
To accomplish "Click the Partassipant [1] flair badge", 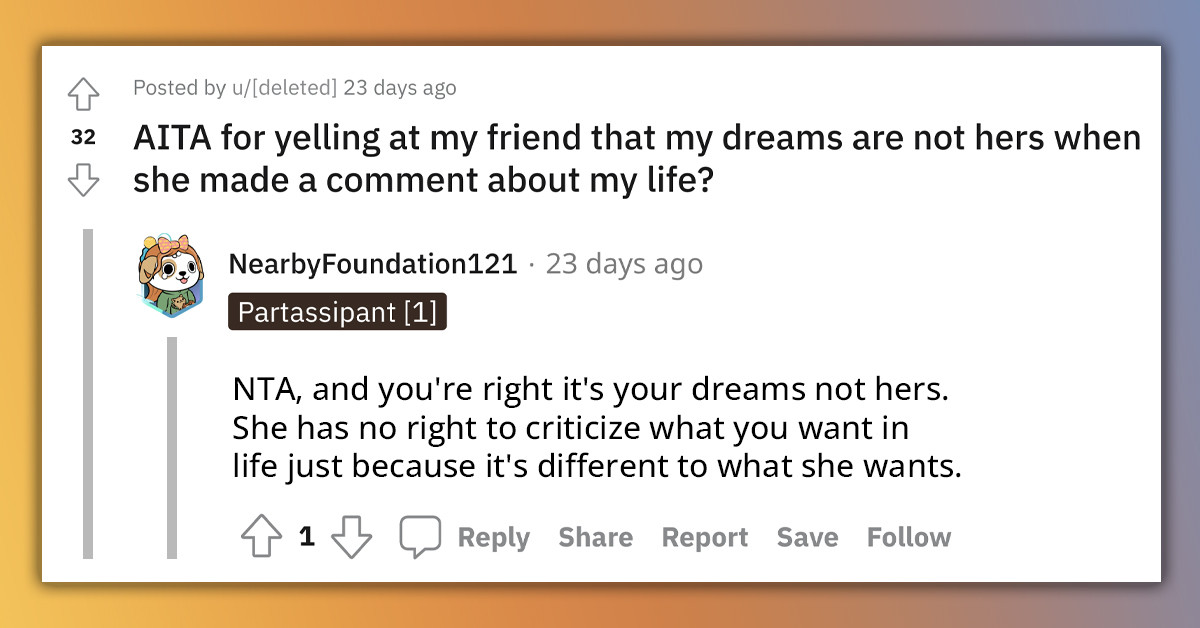I will 337,311.
